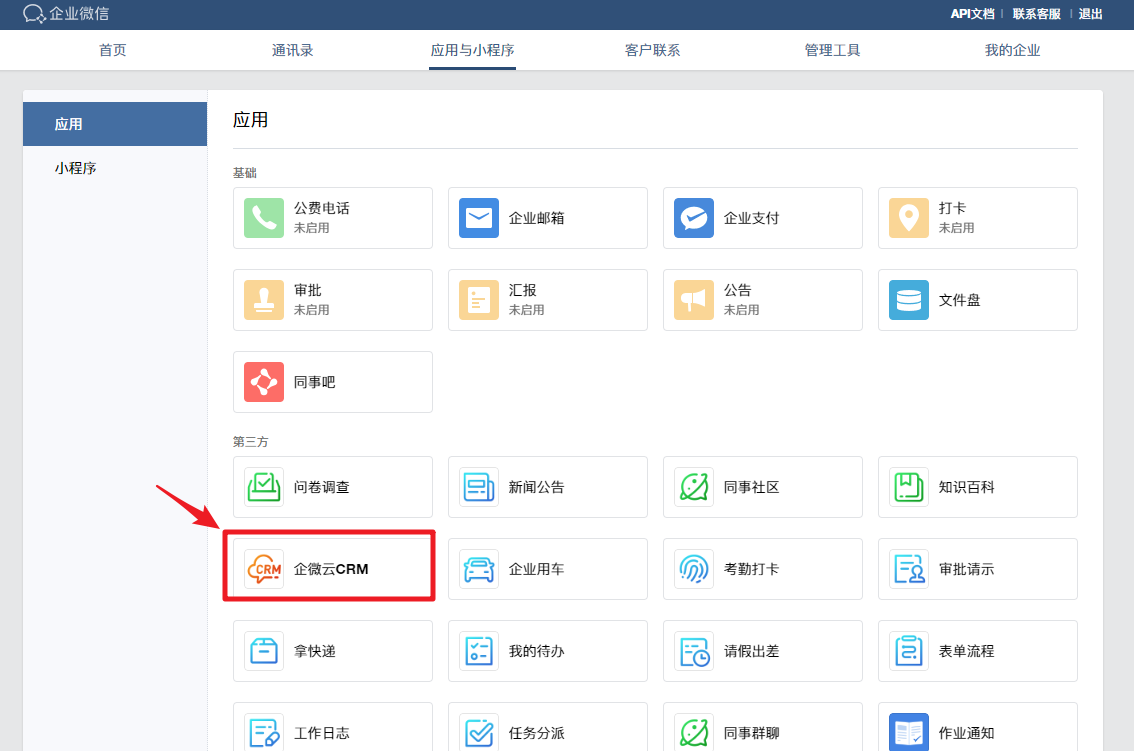The width and height of the screenshot is (1134, 751).
Task: Click the 我的待办 label text
Action: pos(537,651)
